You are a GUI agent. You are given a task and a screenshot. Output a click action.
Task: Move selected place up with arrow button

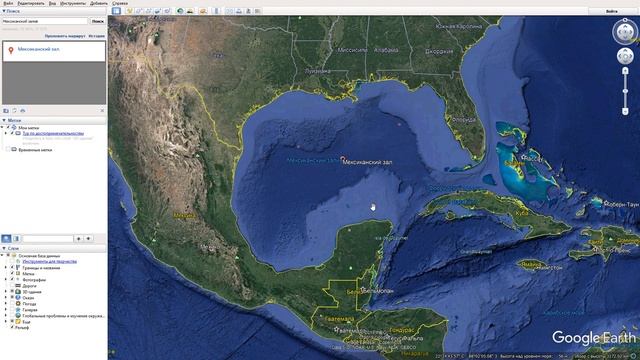tap(78, 239)
